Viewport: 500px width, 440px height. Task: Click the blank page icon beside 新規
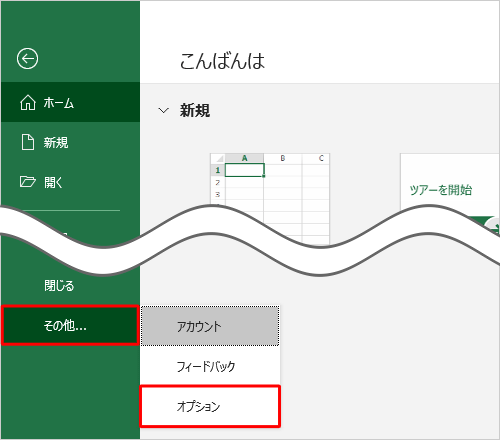pyautogui.click(x=28, y=142)
